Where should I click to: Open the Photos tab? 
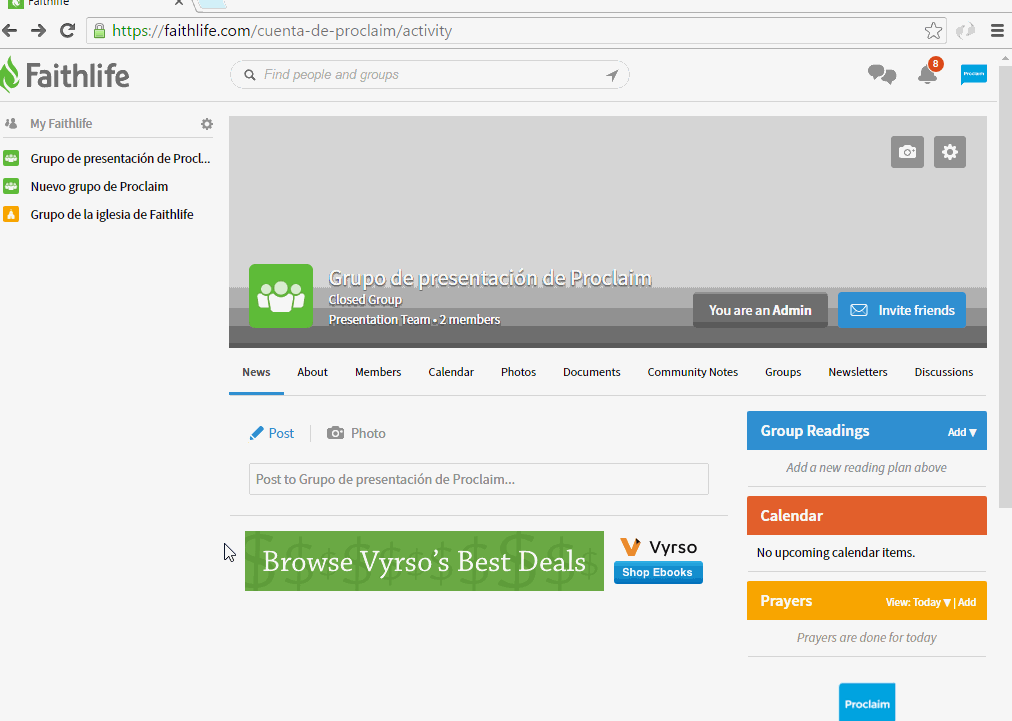click(518, 372)
